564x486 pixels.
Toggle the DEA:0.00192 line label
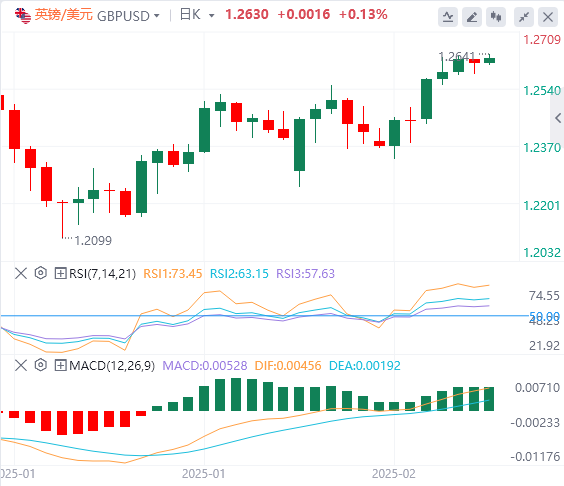pyautogui.click(x=364, y=366)
